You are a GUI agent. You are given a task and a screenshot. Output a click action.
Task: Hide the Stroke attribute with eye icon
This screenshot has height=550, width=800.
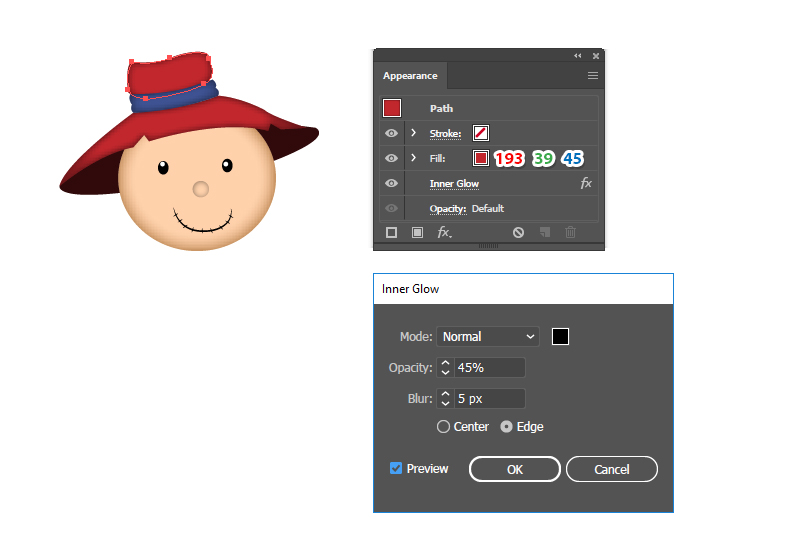point(391,133)
